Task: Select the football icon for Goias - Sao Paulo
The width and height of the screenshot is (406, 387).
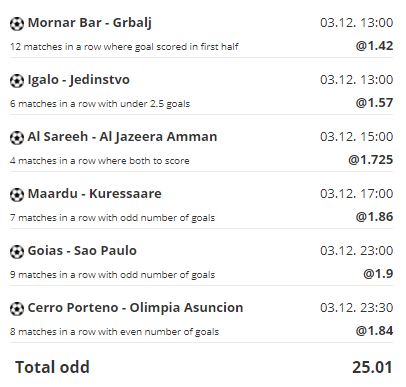Action: (x=17, y=252)
